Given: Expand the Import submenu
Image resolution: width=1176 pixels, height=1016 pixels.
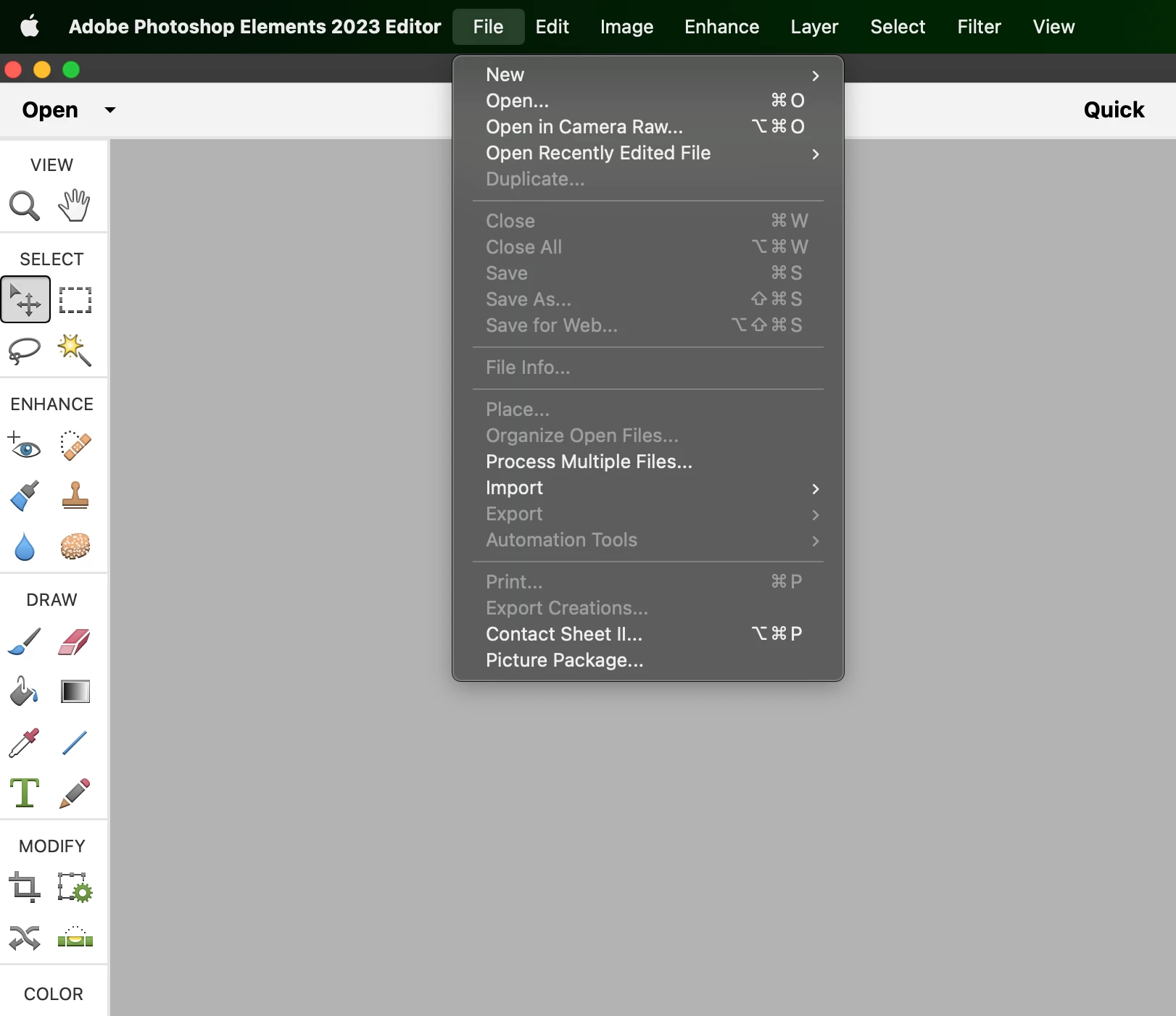Looking at the screenshot, I should (648, 488).
